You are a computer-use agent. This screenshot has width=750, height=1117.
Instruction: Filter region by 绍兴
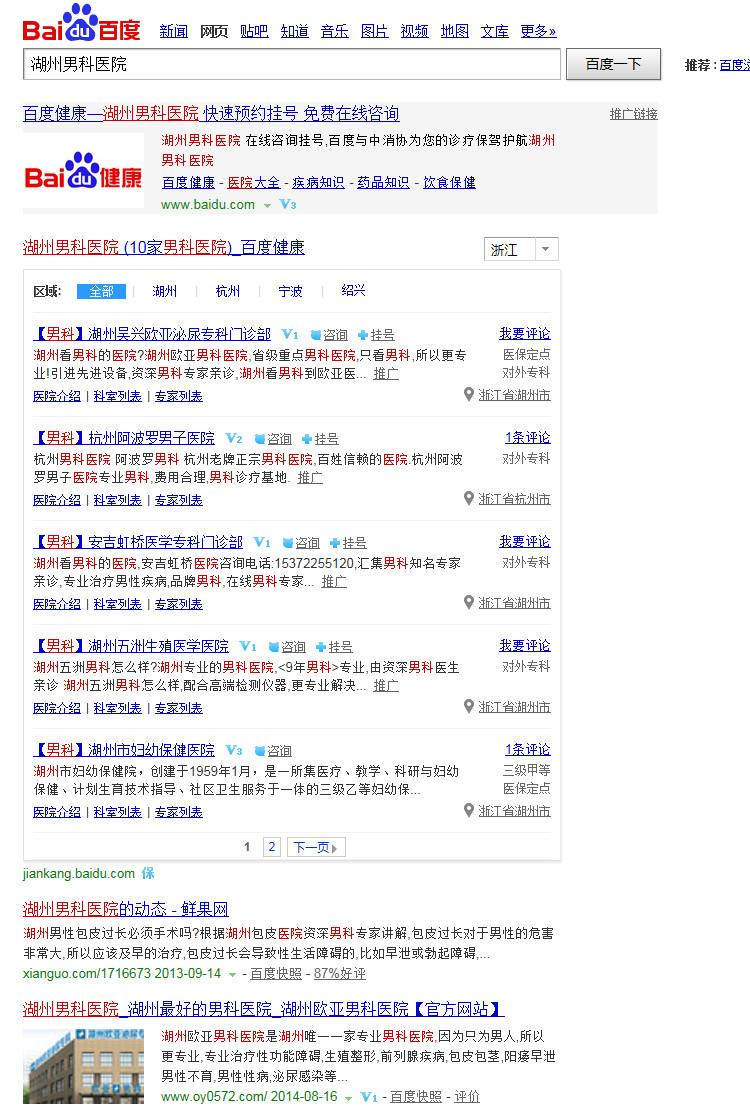pyautogui.click(x=353, y=291)
